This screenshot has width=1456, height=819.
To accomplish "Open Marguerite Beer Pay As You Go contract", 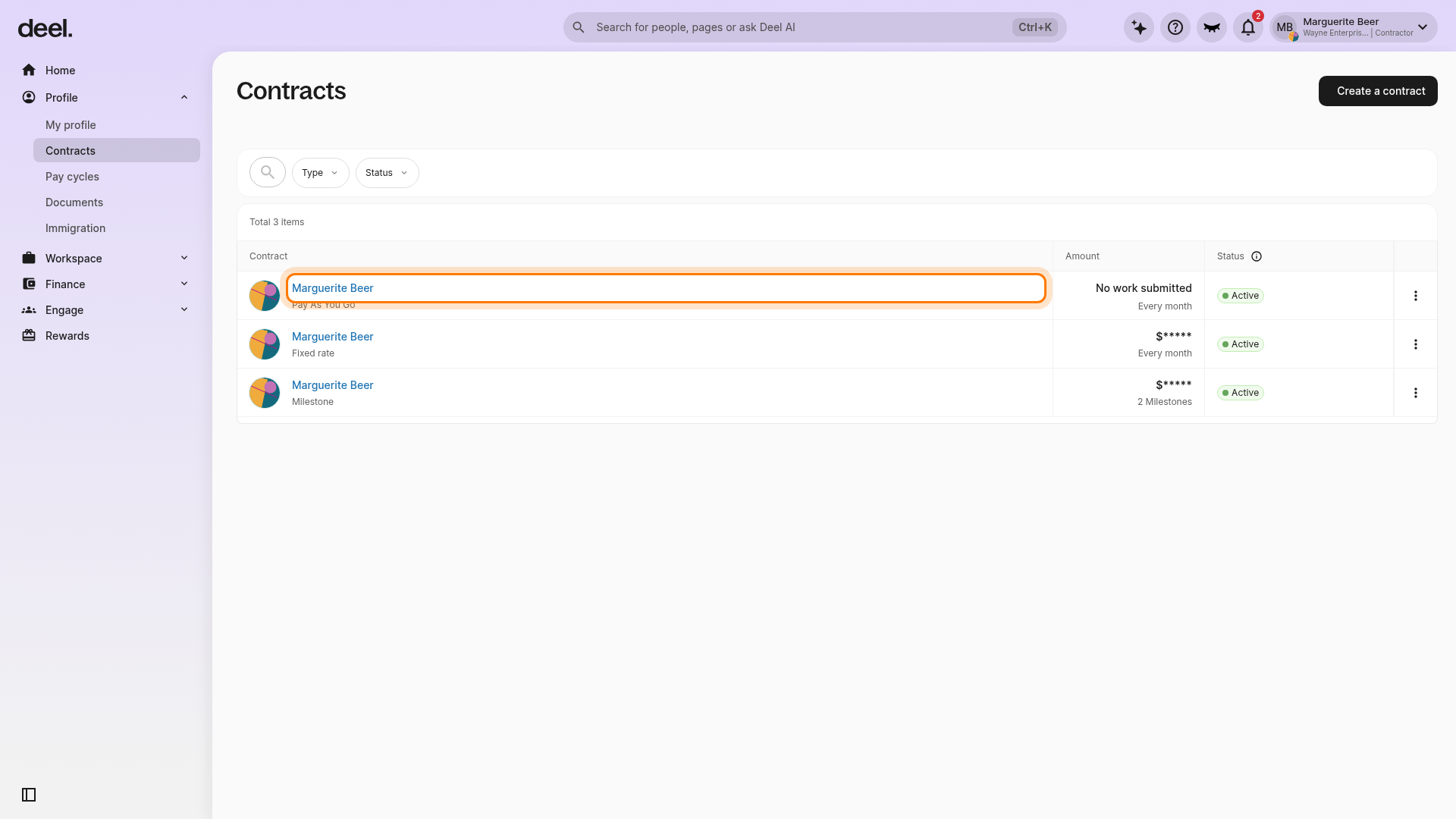I will 332,288.
